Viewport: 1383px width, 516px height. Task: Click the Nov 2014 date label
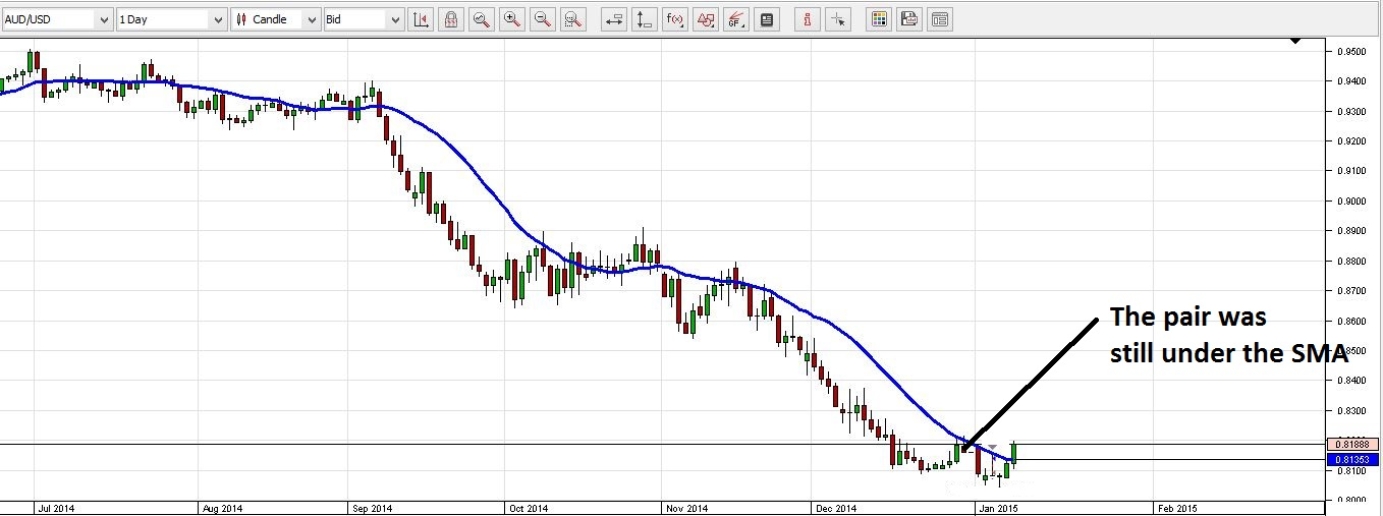[x=689, y=508]
